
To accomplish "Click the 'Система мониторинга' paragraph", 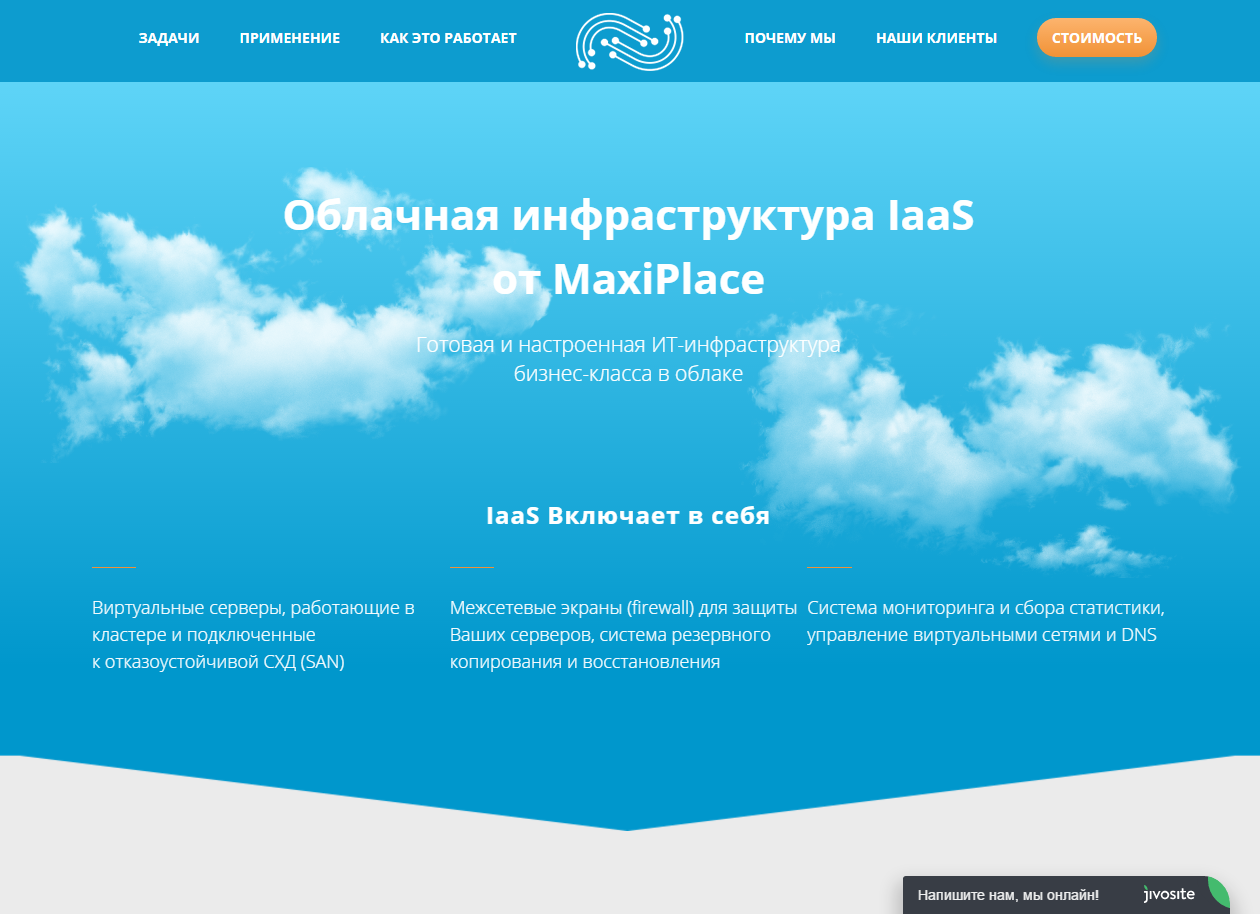I will point(986,621).
